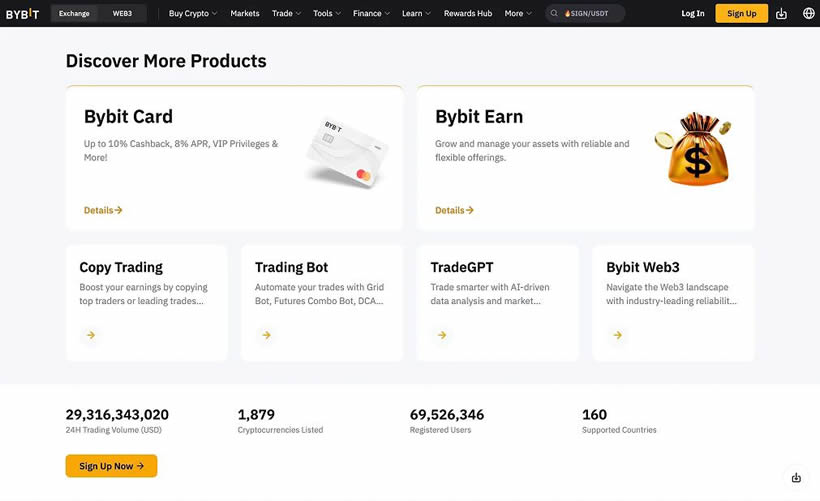Expand the Trade dropdown menu
Screen dimensions: 820x501
pos(286,14)
